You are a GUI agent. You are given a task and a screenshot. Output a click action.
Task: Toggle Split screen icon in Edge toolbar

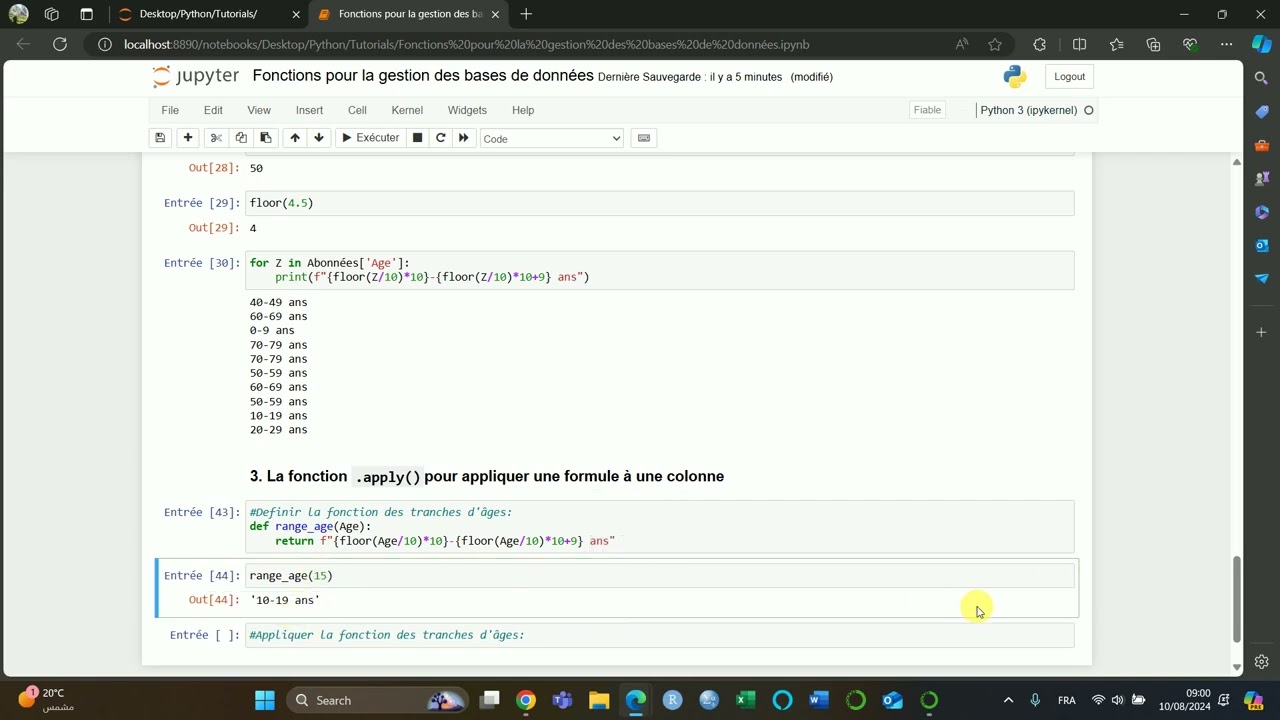click(1079, 44)
